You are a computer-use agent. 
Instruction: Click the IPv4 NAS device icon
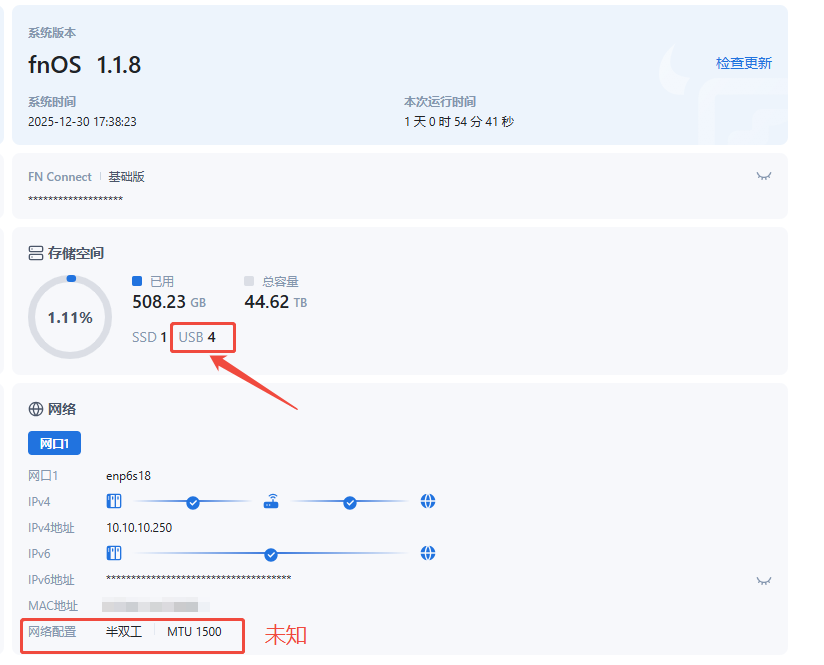114,501
